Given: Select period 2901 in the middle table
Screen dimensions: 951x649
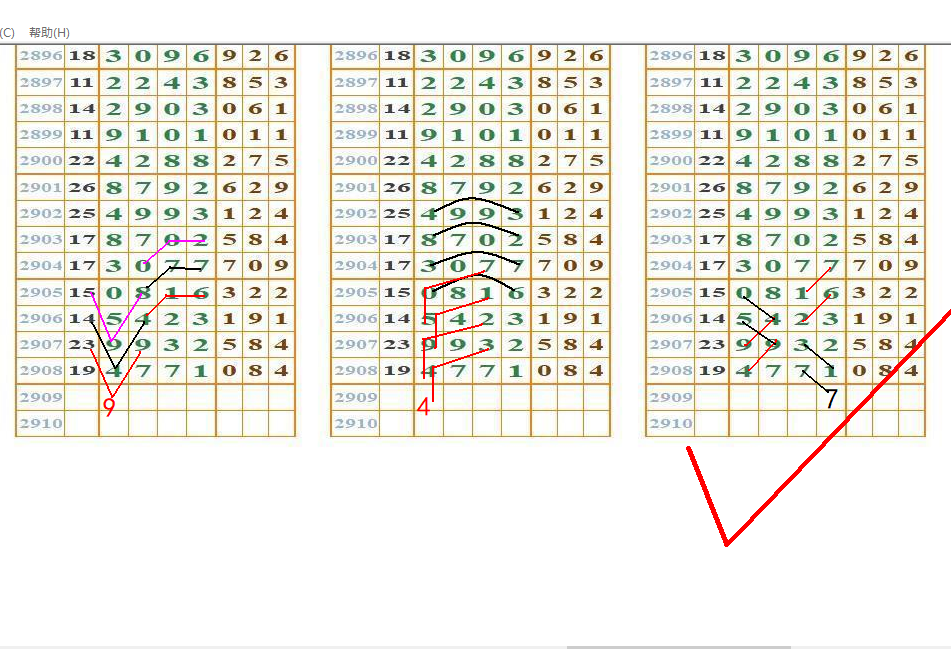Looking at the screenshot, I should (356, 187).
